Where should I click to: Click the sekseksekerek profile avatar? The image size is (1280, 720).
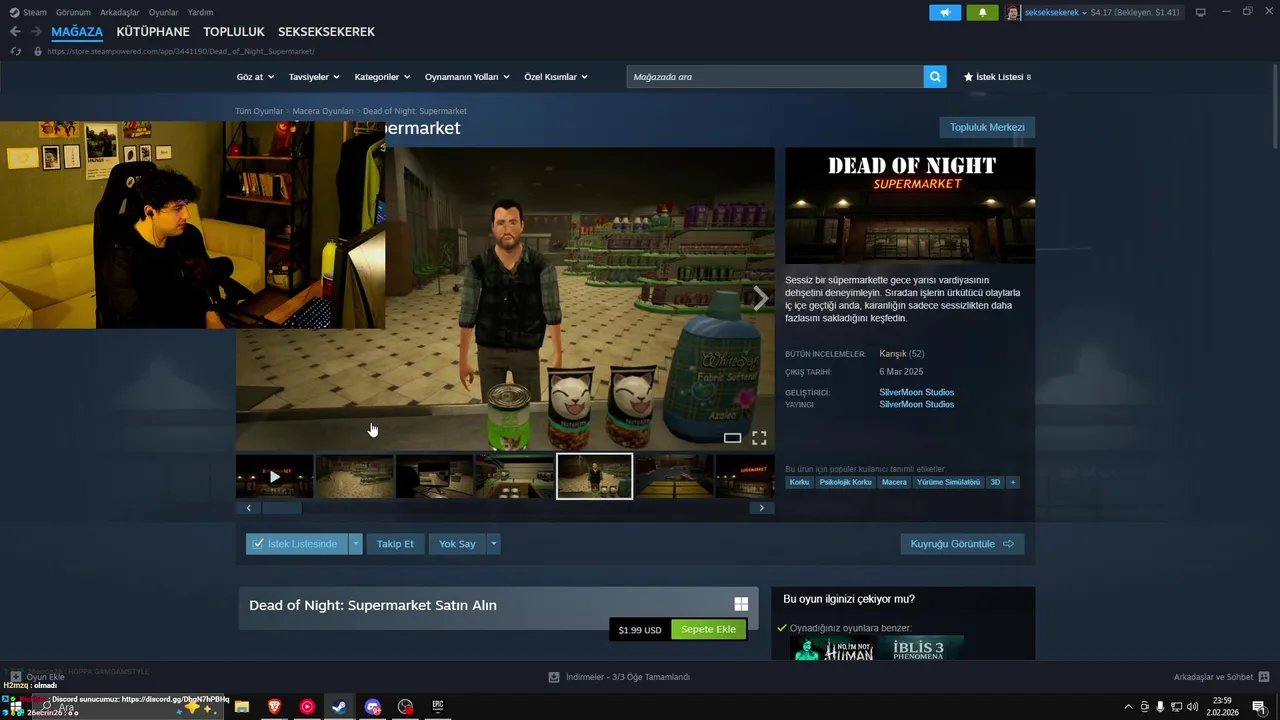(1013, 13)
